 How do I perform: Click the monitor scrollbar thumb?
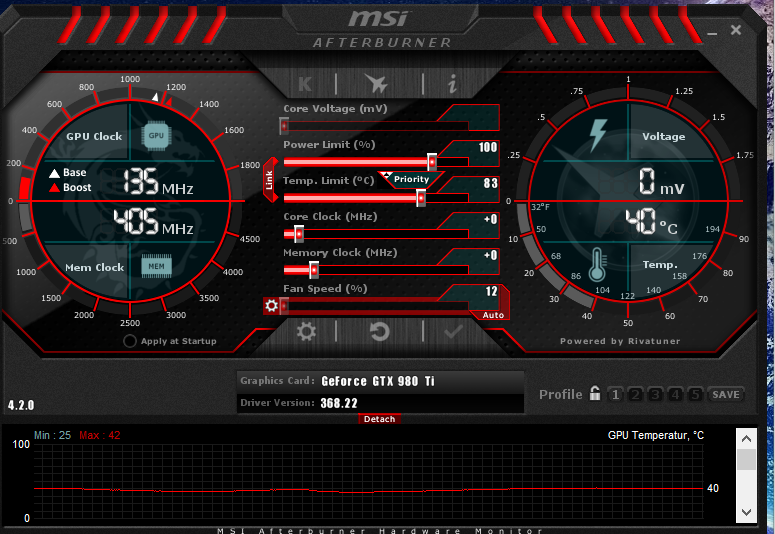click(x=746, y=459)
